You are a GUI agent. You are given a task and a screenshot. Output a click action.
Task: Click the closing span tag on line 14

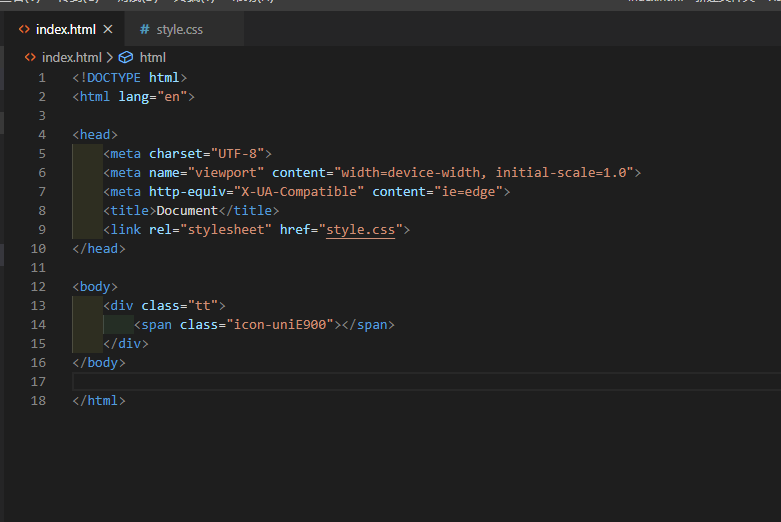(x=368, y=325)
